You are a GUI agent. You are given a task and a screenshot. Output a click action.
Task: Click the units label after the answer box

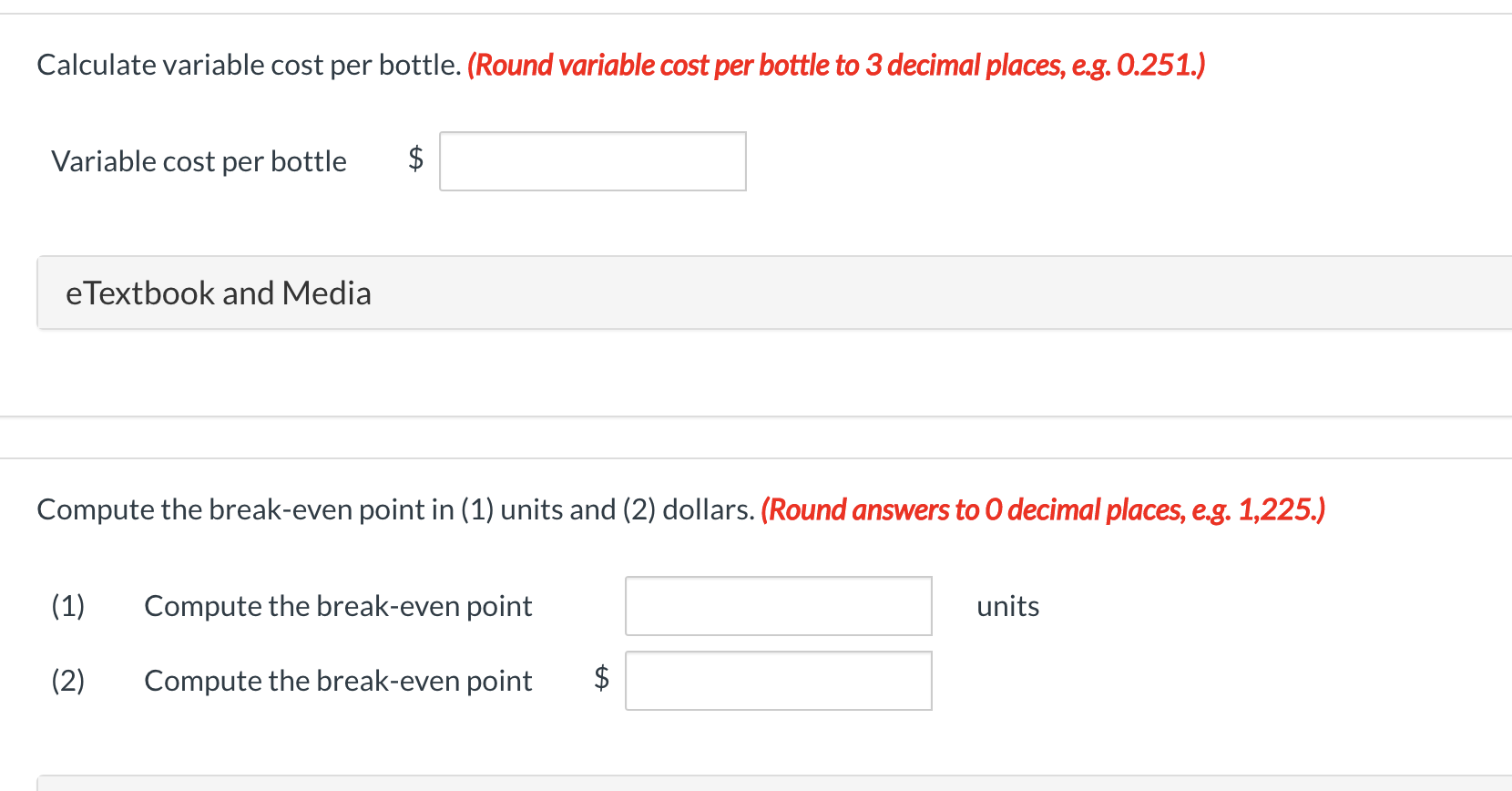tap(1007, 605)
